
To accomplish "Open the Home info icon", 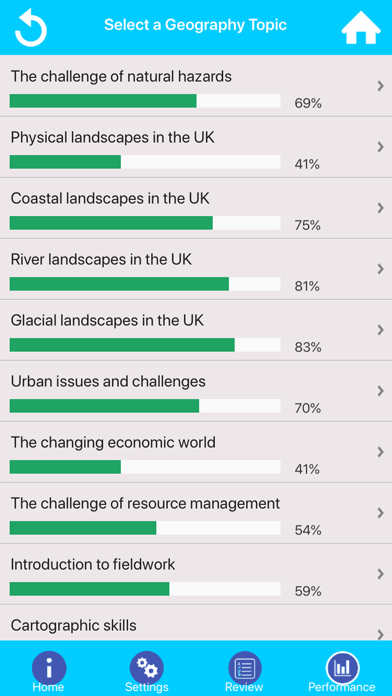I will click(49, 668).
